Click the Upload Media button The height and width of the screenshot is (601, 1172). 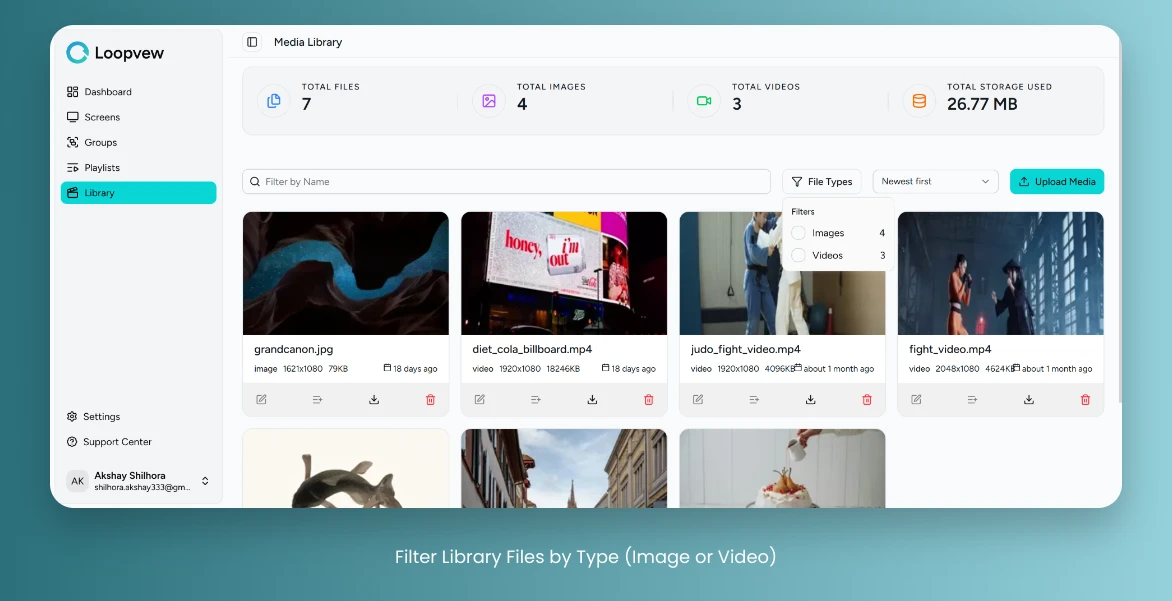[1057, 182]
